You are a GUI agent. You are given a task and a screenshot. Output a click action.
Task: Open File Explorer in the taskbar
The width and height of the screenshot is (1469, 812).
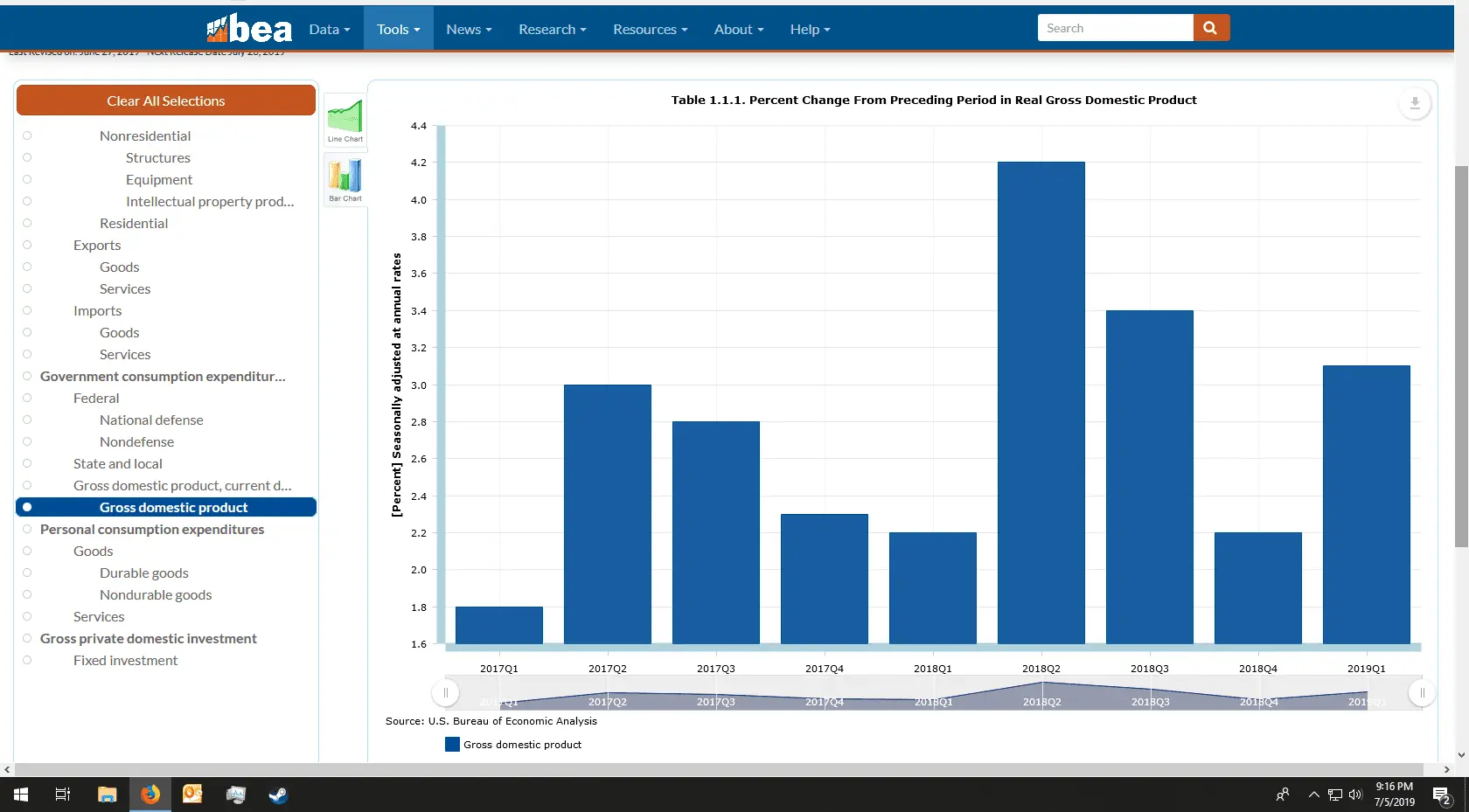(107, 795)
